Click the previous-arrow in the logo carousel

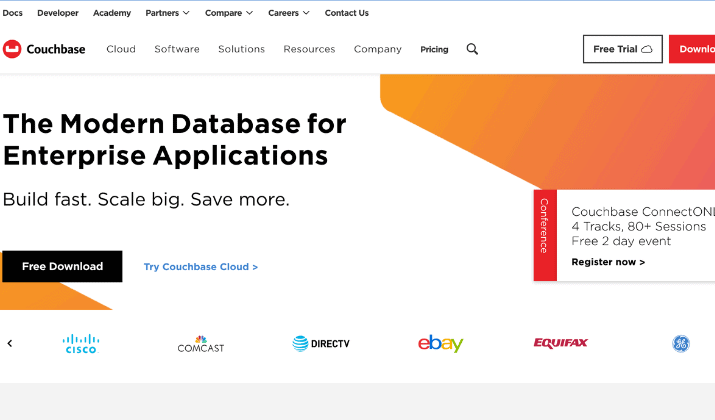pos(10,343)
